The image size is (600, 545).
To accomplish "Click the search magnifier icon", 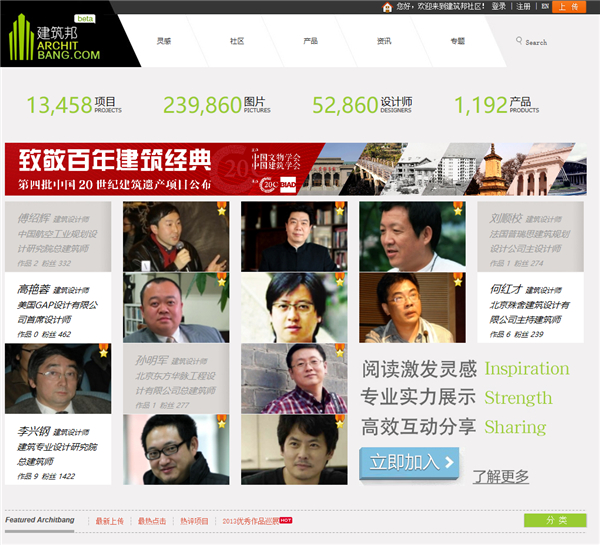I will [x=519, y=41].
